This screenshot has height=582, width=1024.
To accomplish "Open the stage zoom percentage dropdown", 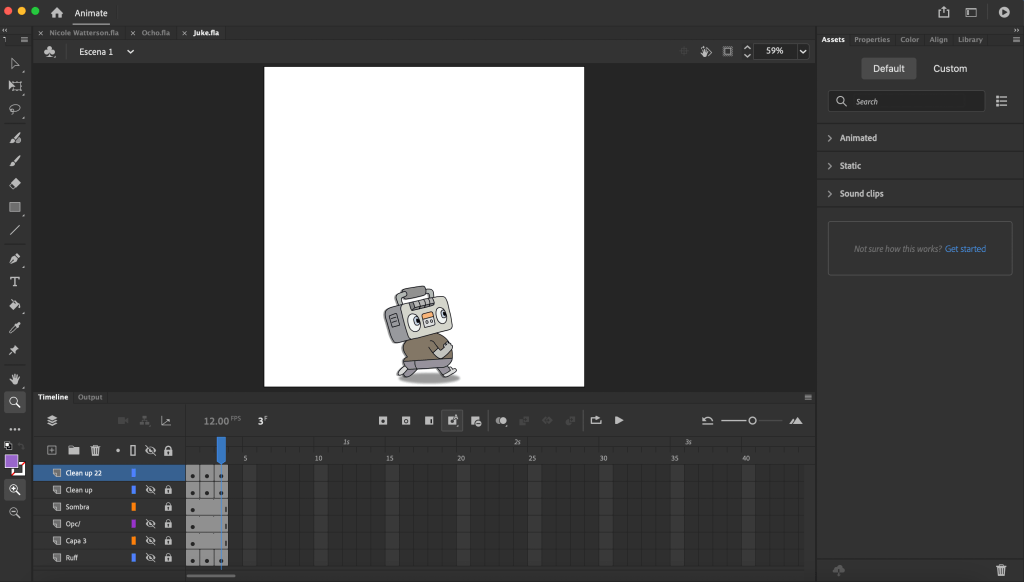I will pyautogui.click(x=802, y=51).
